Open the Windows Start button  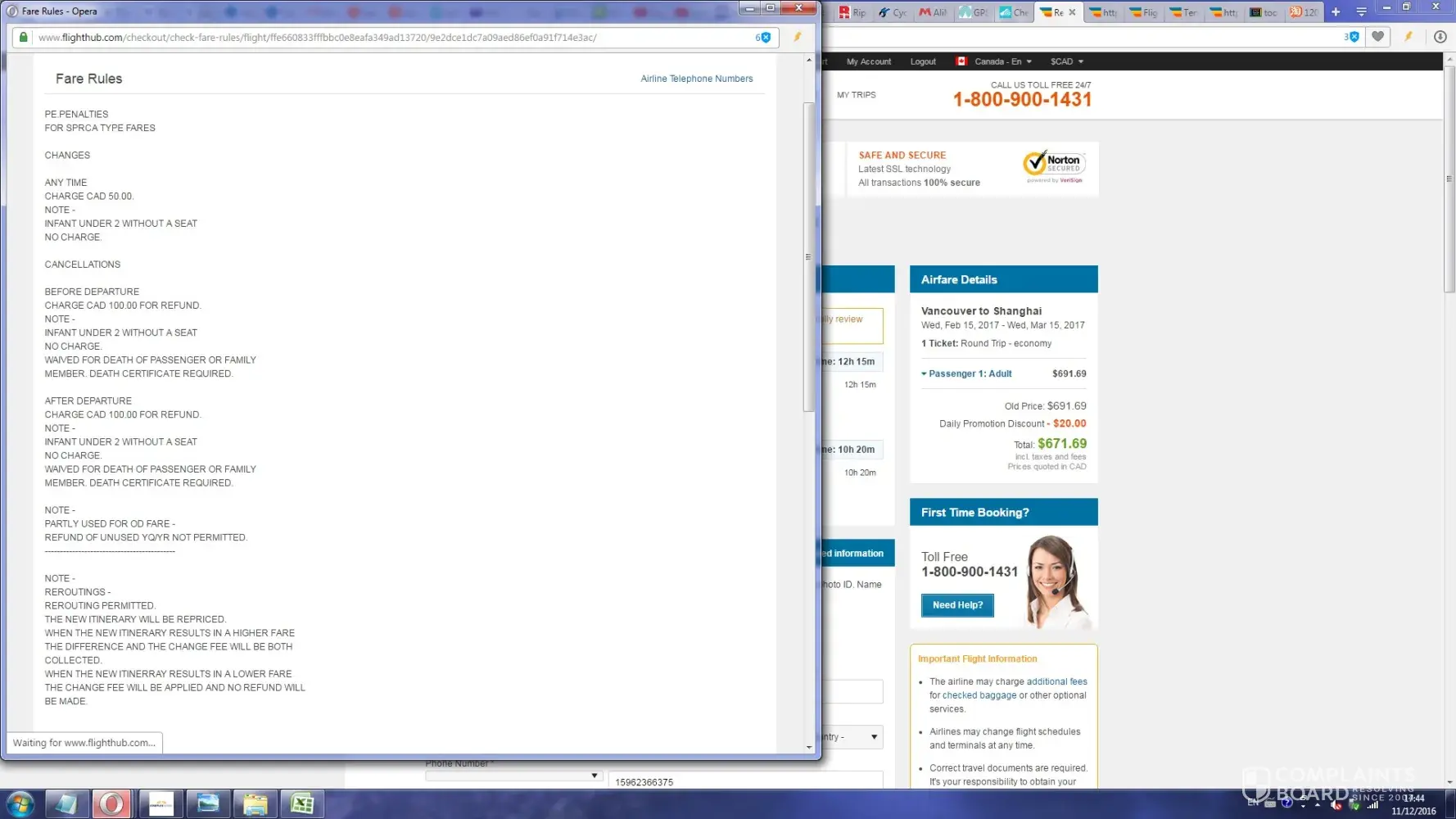[20, 803]
